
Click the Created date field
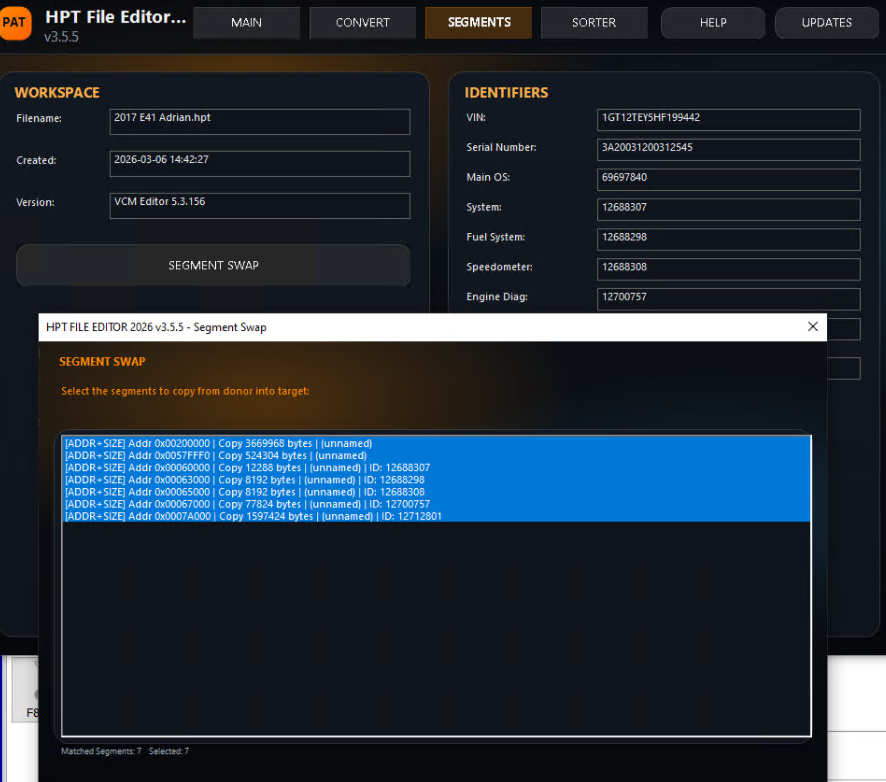(259, 163)
